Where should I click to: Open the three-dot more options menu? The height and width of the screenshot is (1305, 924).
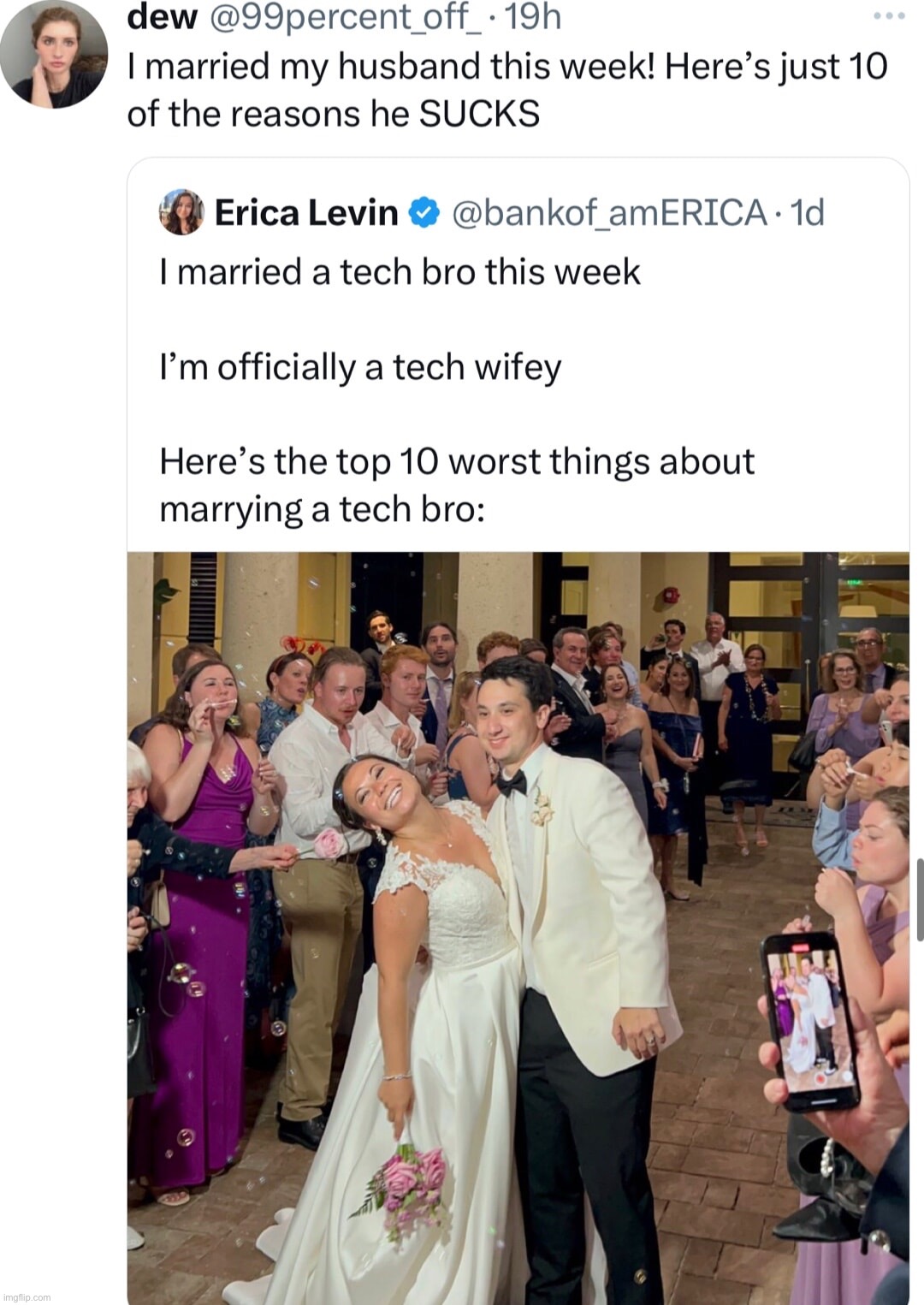tap(889, 16)
